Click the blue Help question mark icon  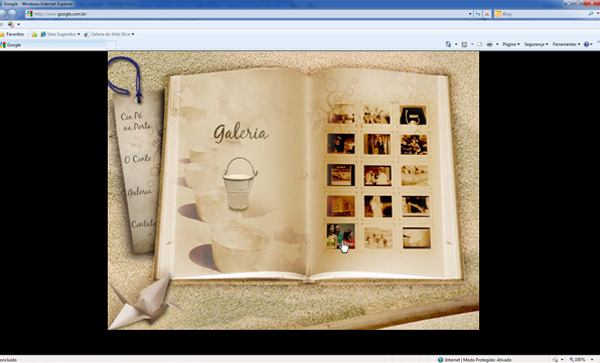pyautogui.click(x=586, y=44)
